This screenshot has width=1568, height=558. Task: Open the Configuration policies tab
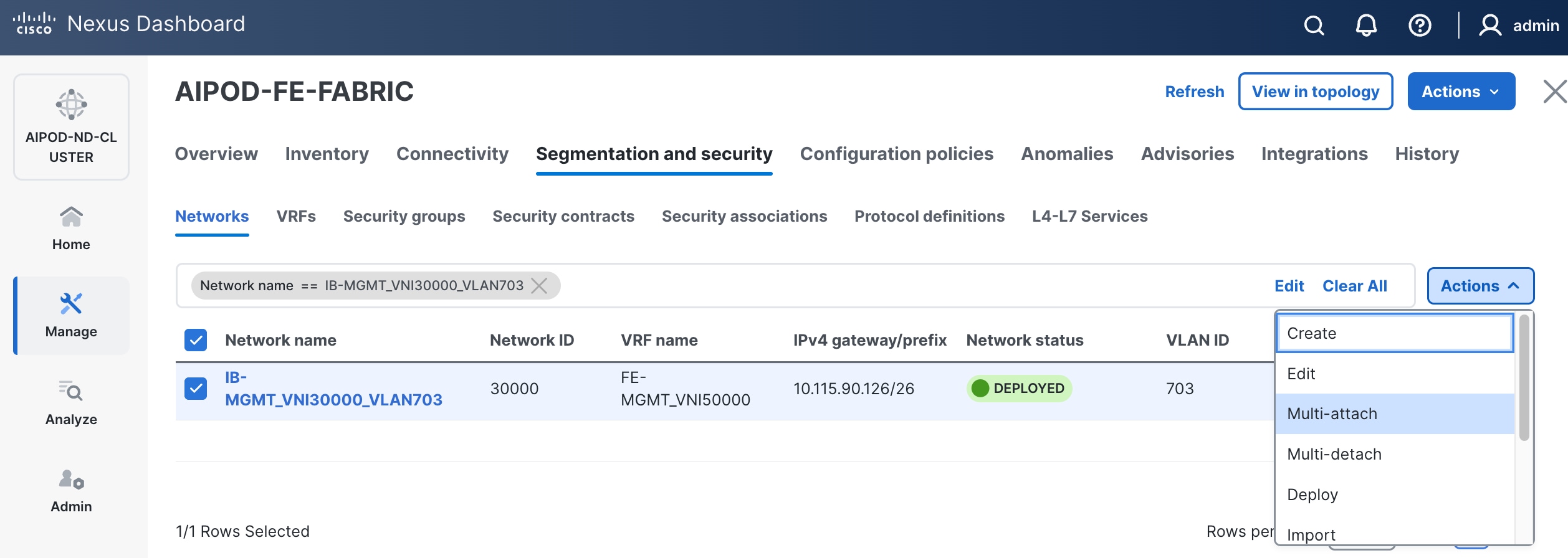[896, 154]
